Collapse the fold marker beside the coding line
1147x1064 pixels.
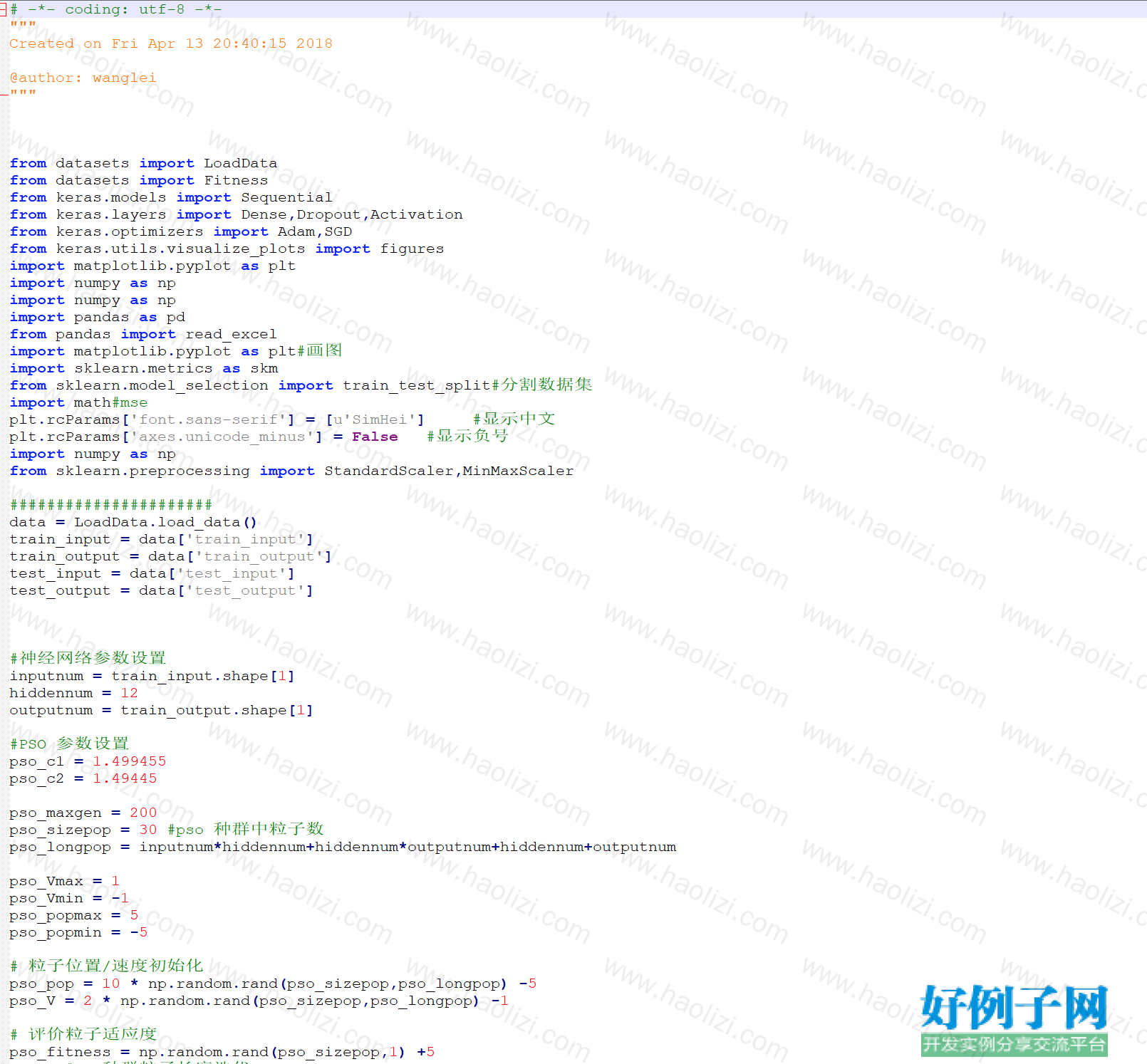(x=3, y=10)
